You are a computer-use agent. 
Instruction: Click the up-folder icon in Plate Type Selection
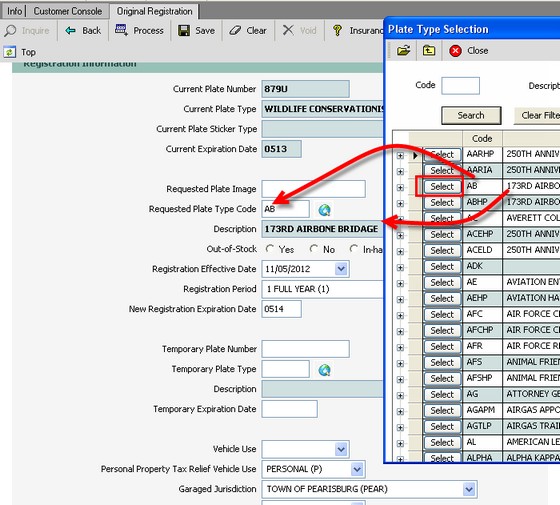[x=429, y=51]
